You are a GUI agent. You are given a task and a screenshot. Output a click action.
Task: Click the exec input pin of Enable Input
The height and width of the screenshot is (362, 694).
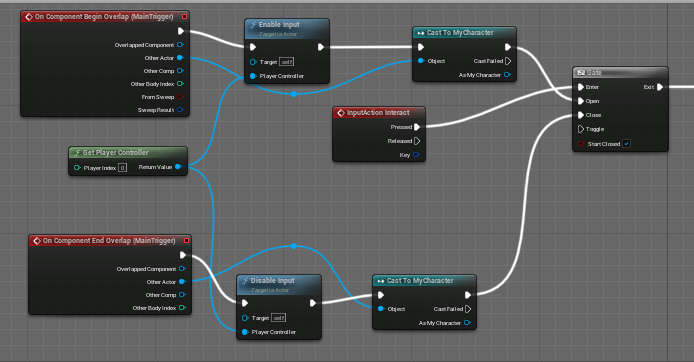tap(253, 47)
